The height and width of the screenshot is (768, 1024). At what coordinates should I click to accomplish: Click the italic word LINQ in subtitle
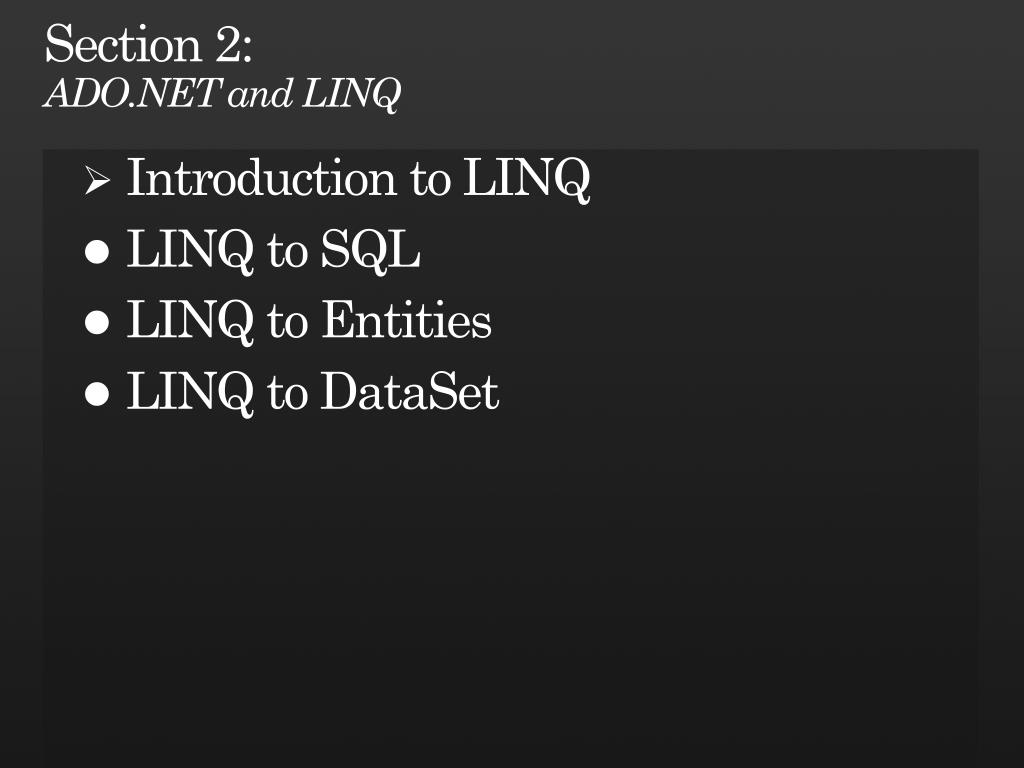[x=351, y=95]
